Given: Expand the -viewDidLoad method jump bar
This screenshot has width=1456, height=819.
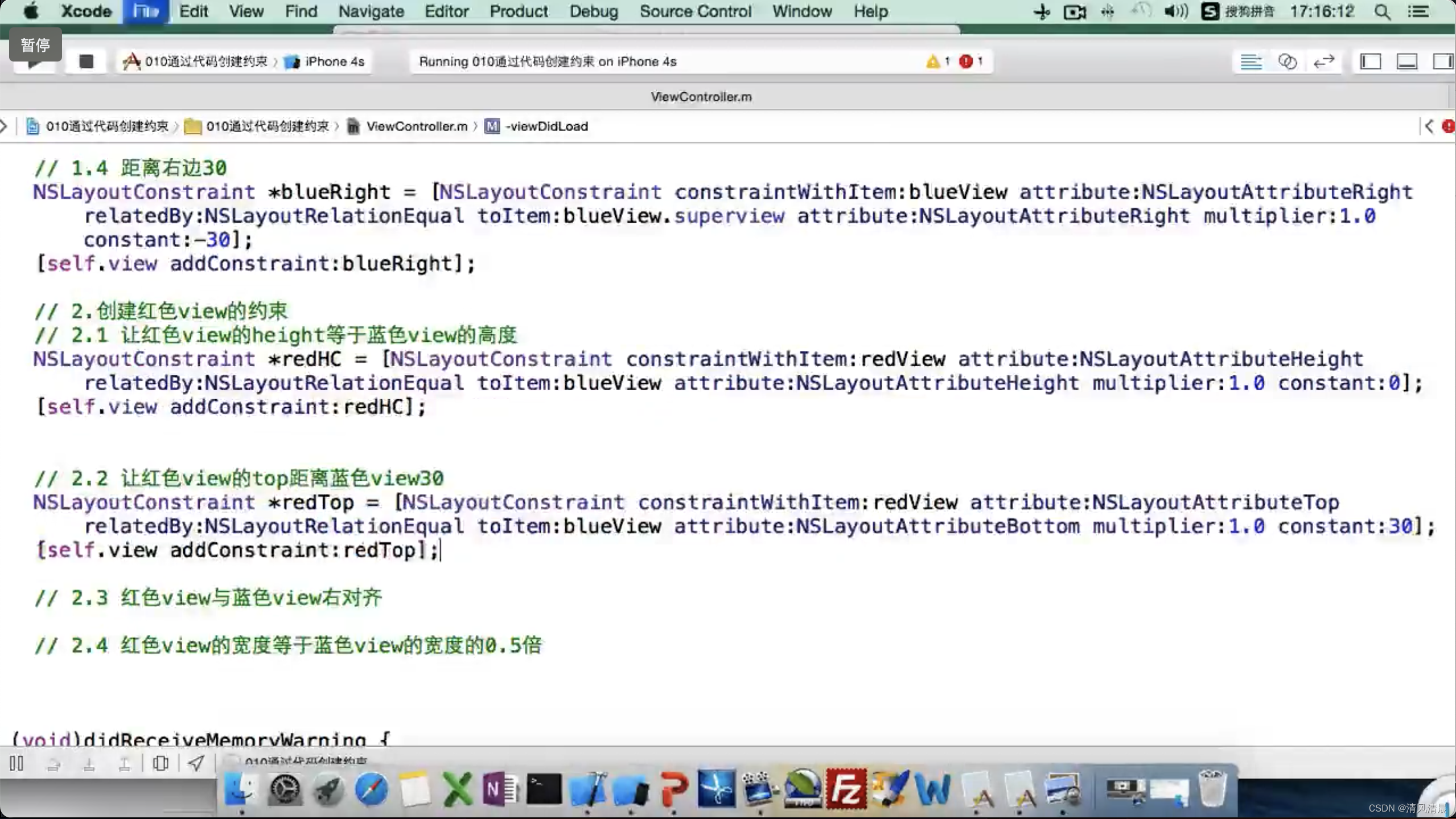Looking at the screenshot, I should [x=546, y=126].
